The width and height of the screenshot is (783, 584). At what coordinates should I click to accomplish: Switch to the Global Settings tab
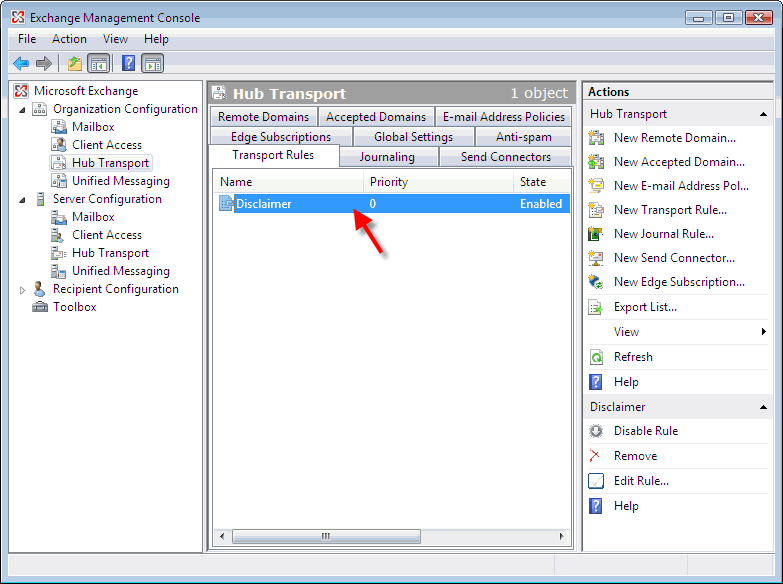(x=413, y=136)
